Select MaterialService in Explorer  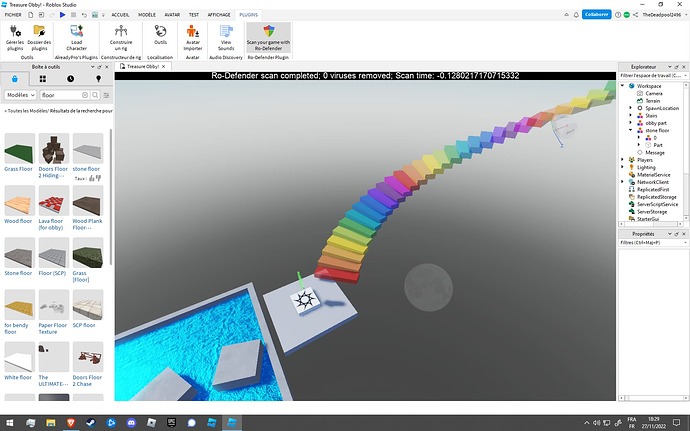click(x=653, y=174)
